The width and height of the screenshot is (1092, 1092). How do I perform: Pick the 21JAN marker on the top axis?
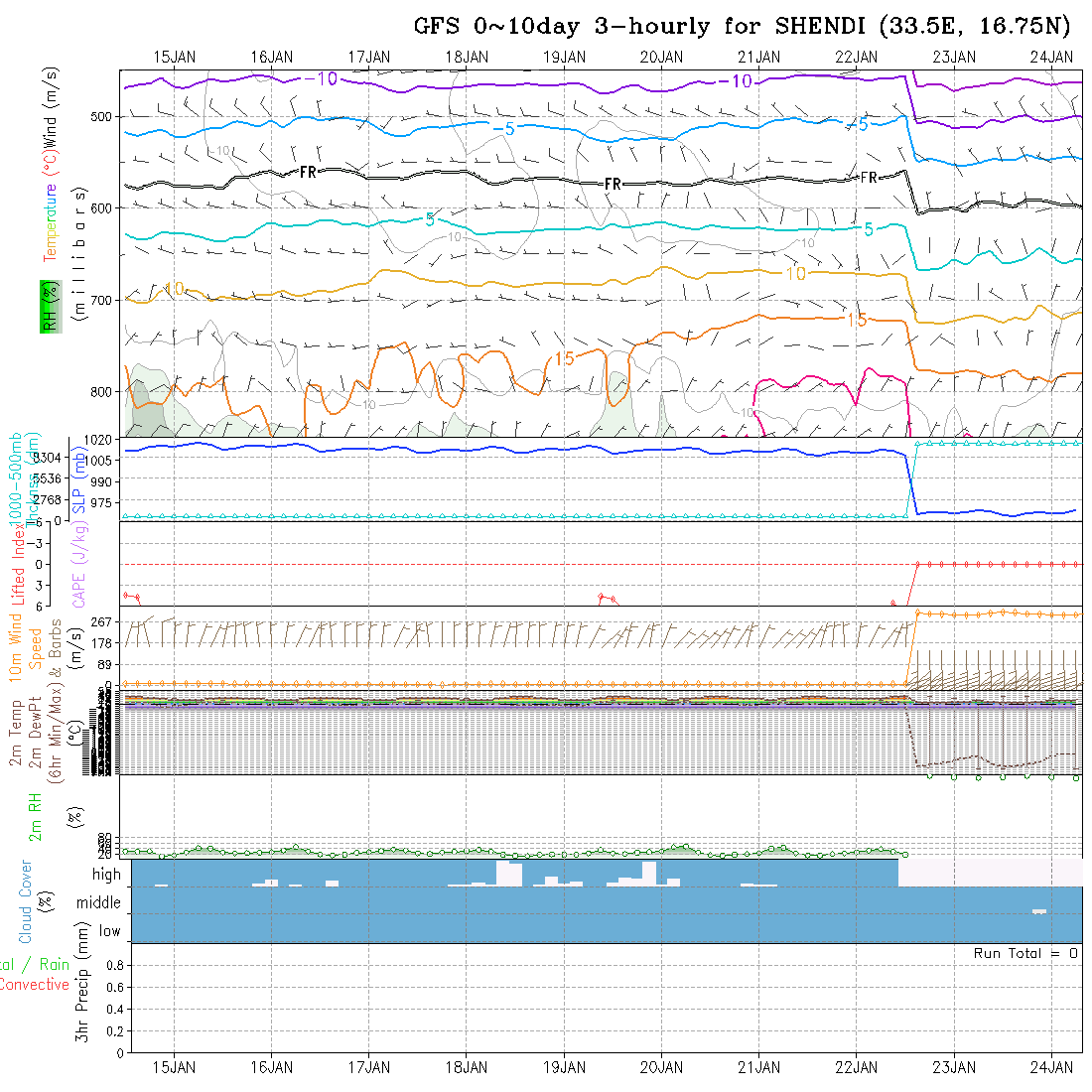(759, 57)
